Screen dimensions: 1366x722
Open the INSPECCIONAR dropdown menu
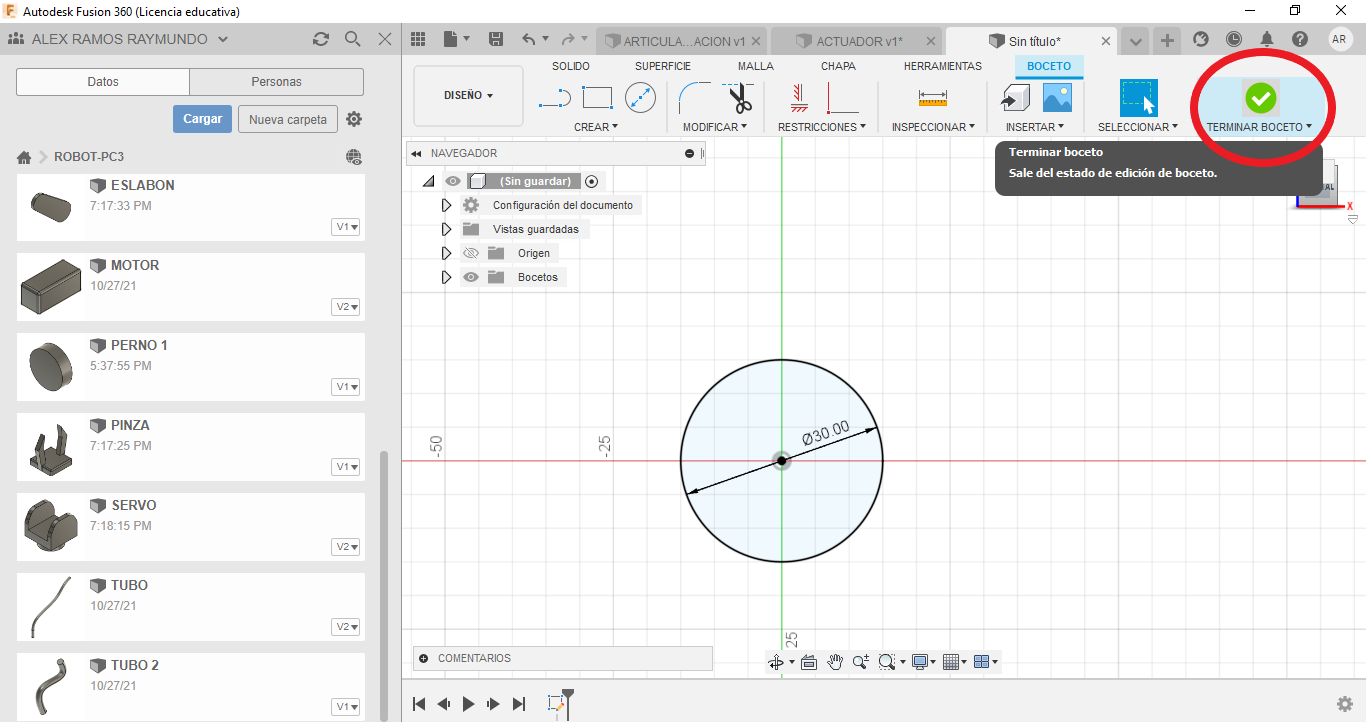point(933,127)
